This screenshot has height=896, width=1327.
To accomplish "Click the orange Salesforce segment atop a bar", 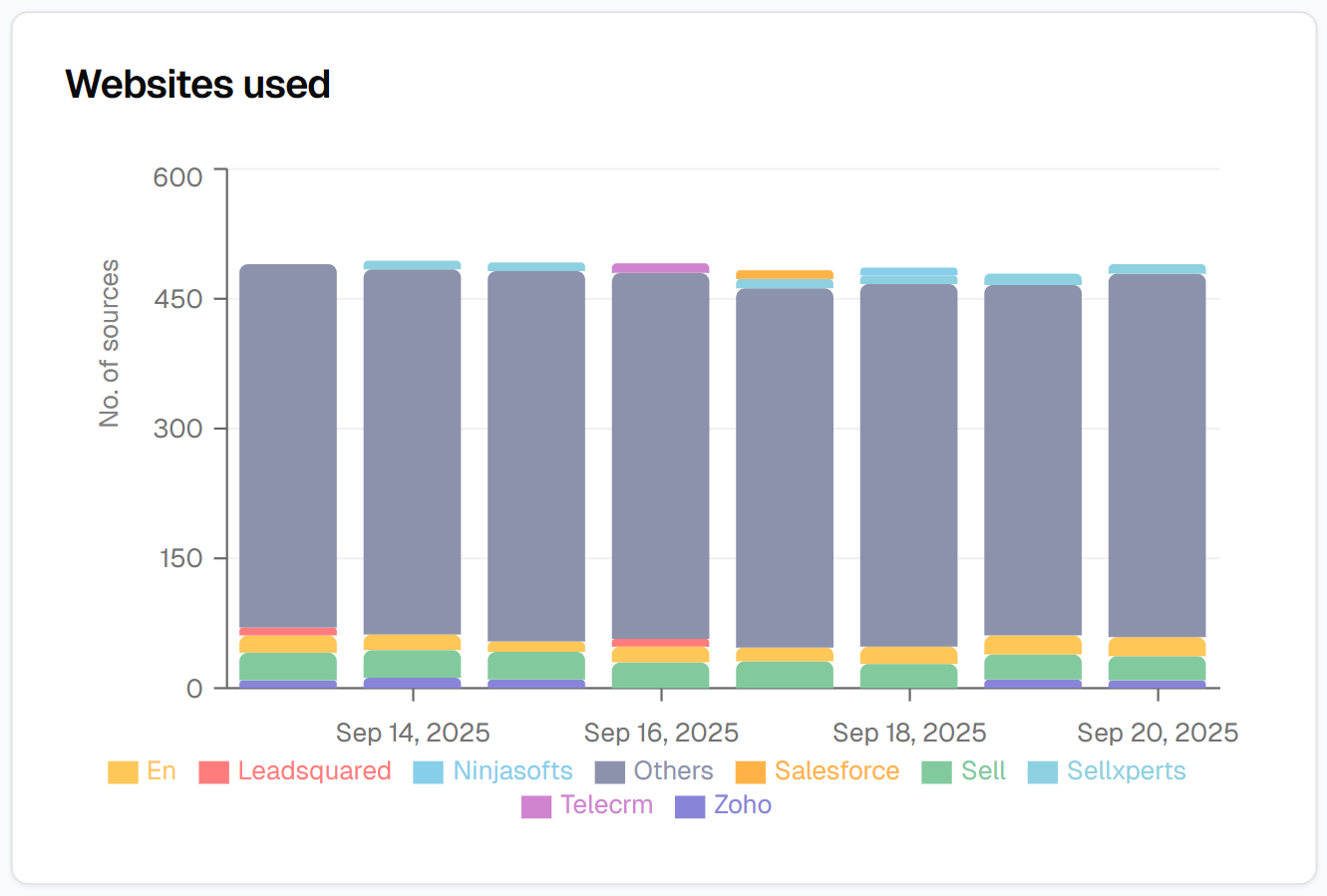I will click(x=785, y=274).
